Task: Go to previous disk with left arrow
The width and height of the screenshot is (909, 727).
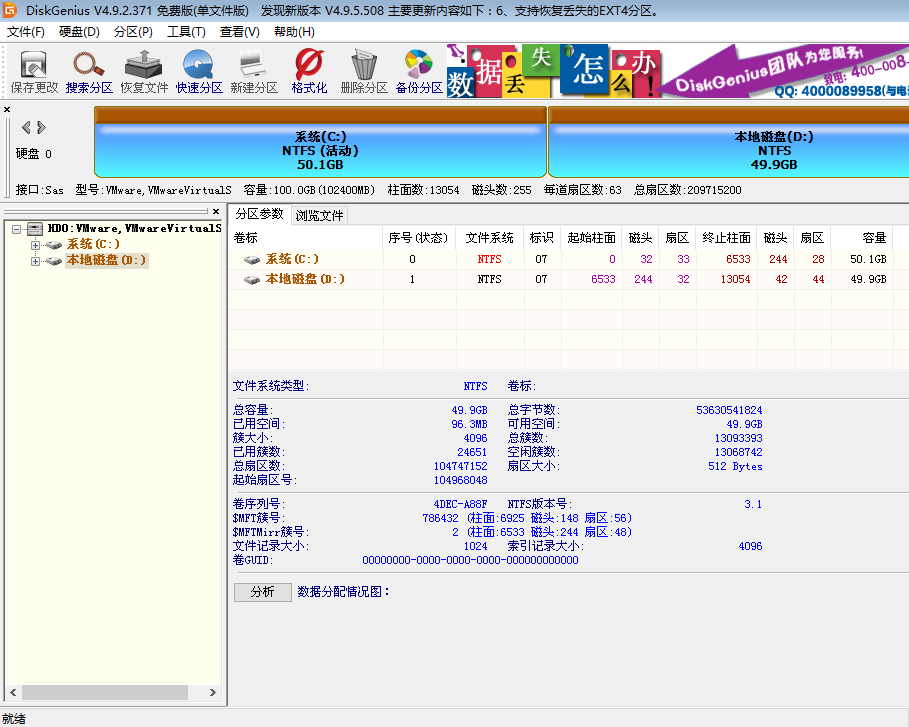Action: click(26, 127)
